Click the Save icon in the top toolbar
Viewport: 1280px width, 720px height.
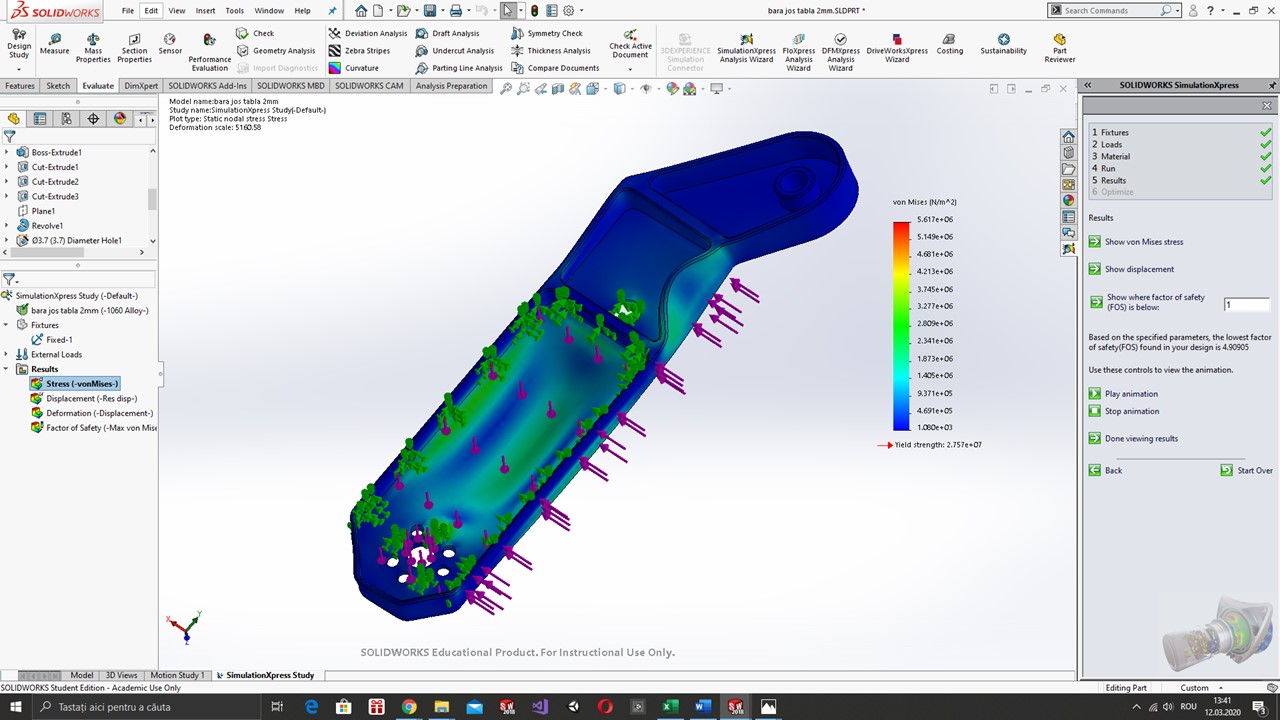429,11
